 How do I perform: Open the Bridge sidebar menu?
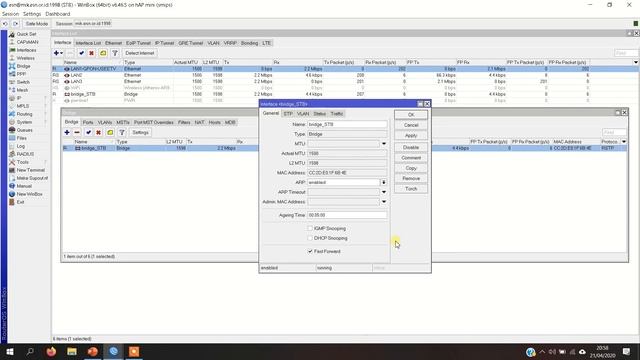tap(23, 66)
